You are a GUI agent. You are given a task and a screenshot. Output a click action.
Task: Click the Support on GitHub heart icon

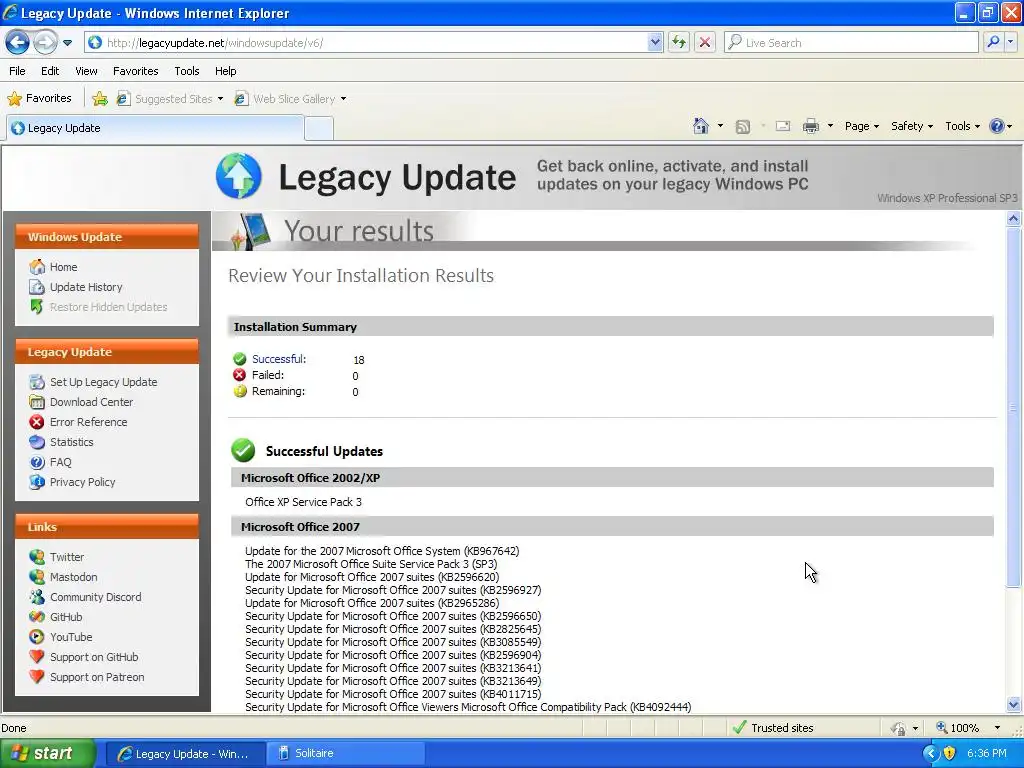[37, 657]
